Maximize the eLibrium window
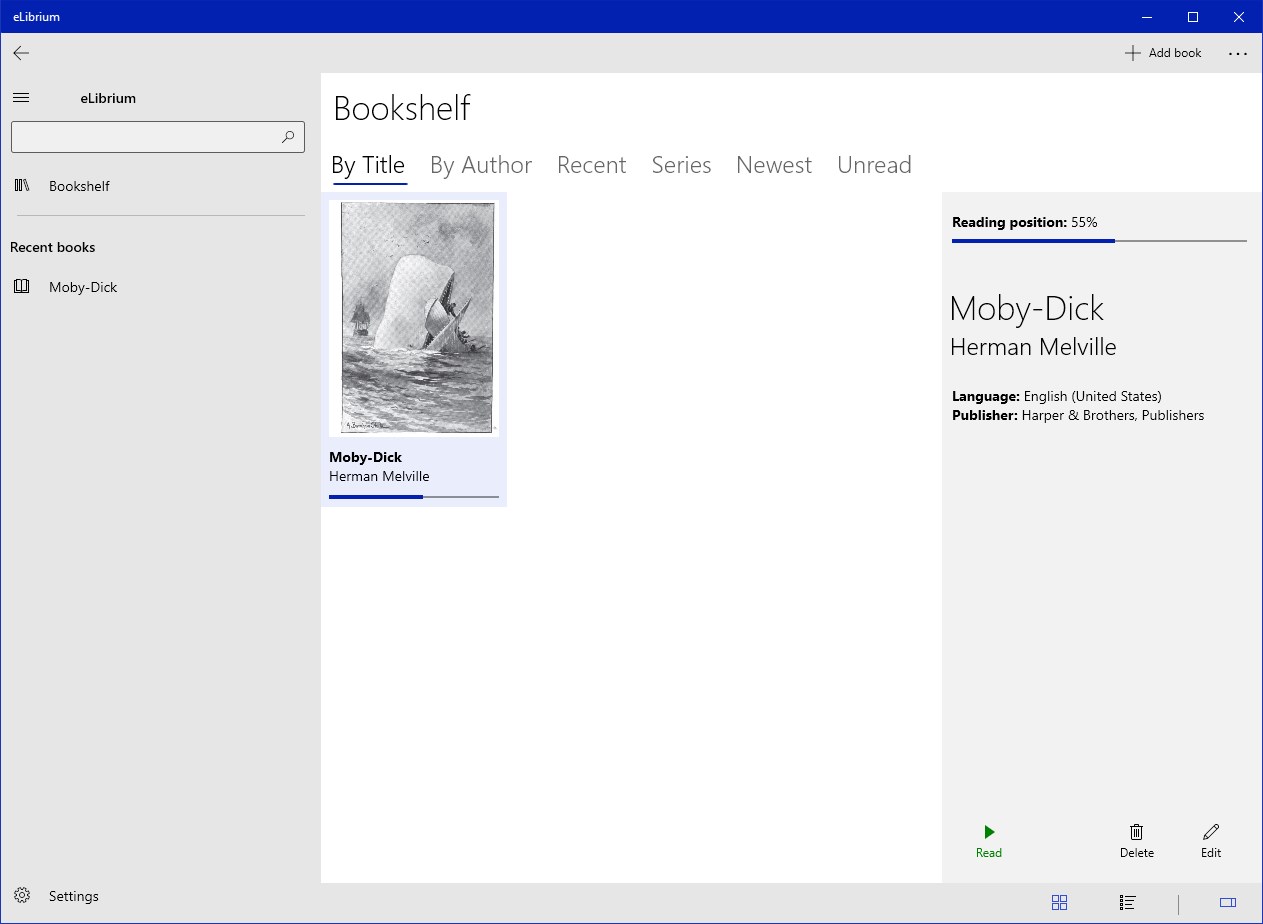The image size is (1263, 924). 1193,16
